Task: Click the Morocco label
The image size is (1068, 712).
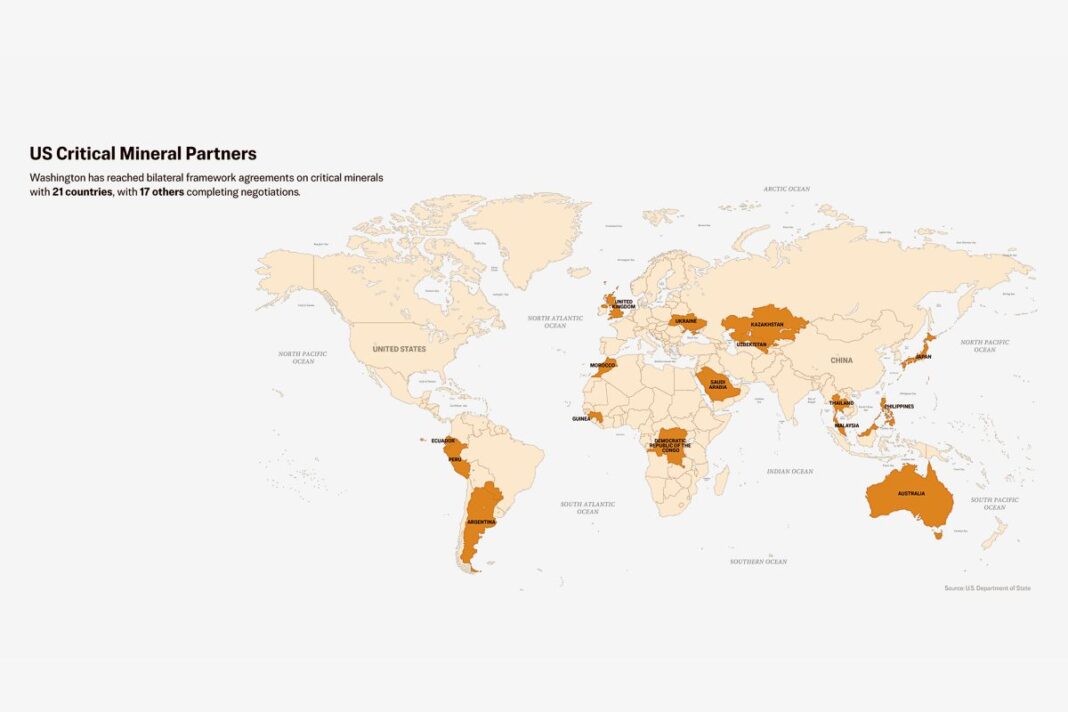Action: tap(603, 366)
